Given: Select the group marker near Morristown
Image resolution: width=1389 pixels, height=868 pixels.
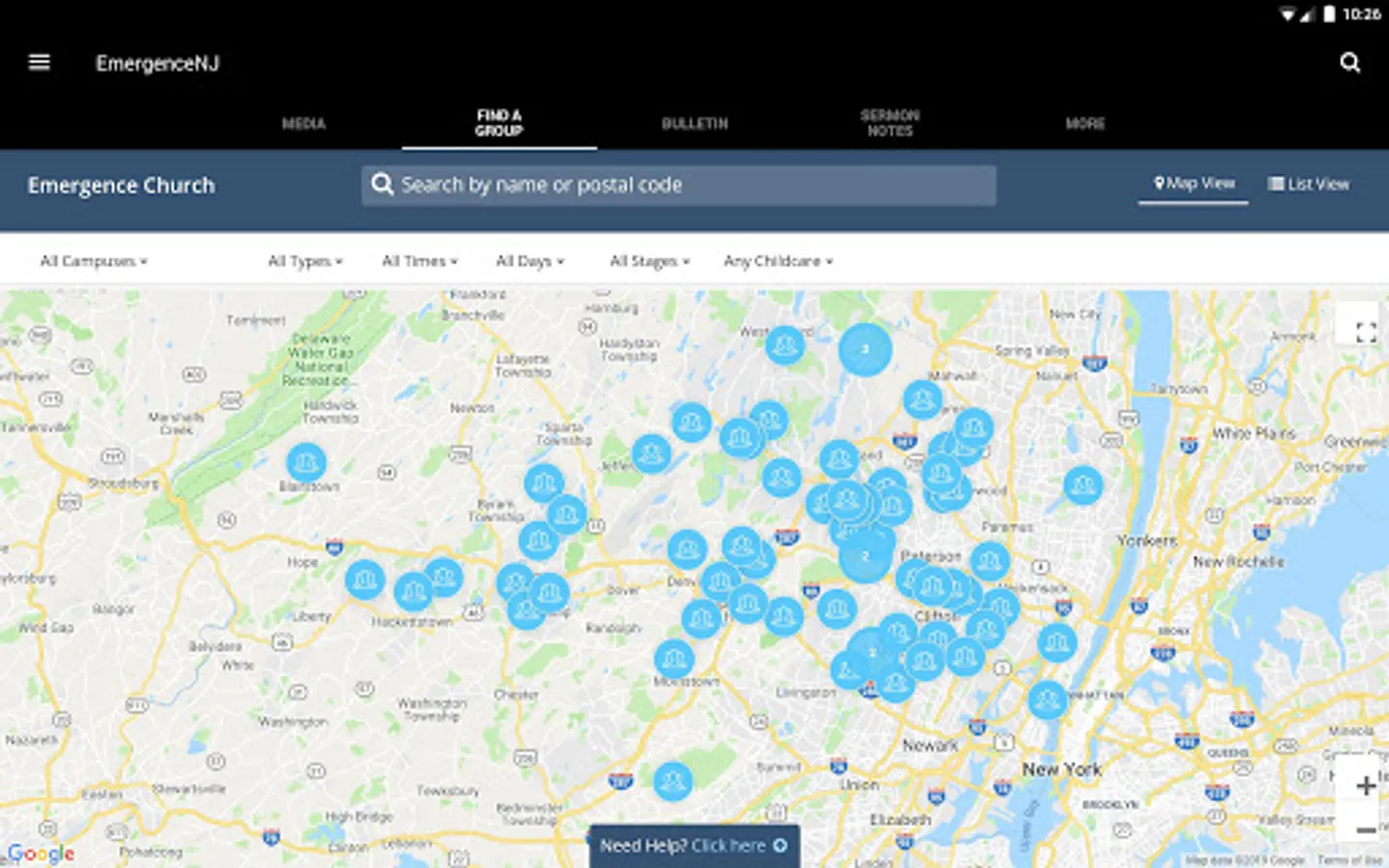Looking at the screenshot, I should click(673, 660).
